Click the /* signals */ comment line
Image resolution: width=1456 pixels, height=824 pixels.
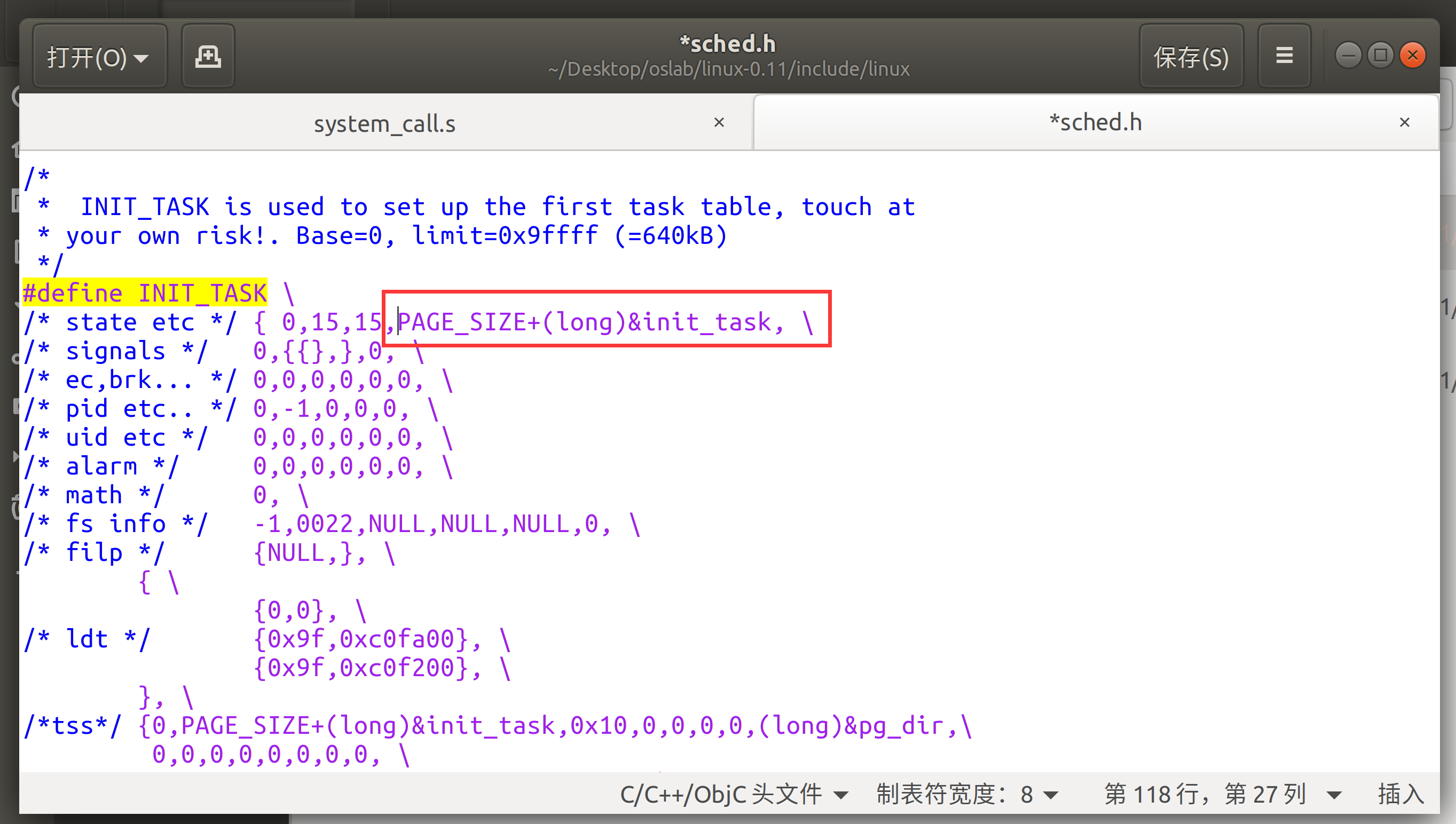pyautogui.click(x=224, y=352)
